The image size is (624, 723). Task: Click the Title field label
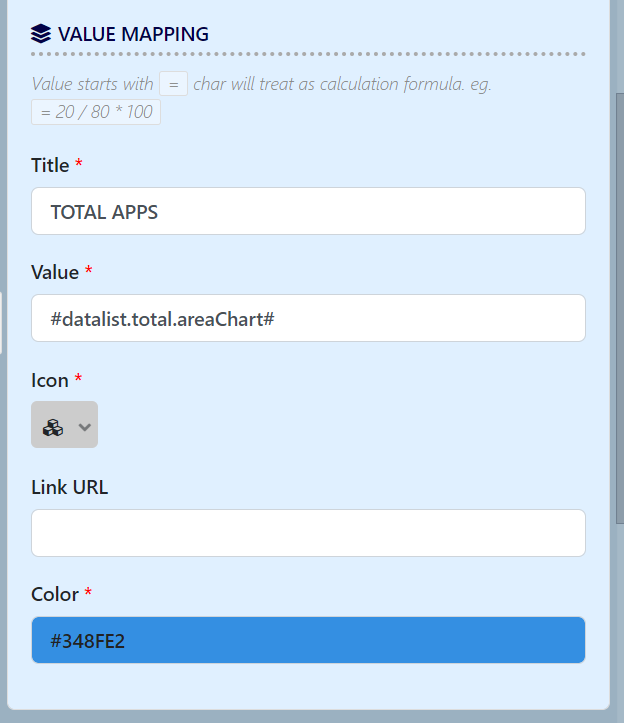pyautogui.click(x=50, y=165)
